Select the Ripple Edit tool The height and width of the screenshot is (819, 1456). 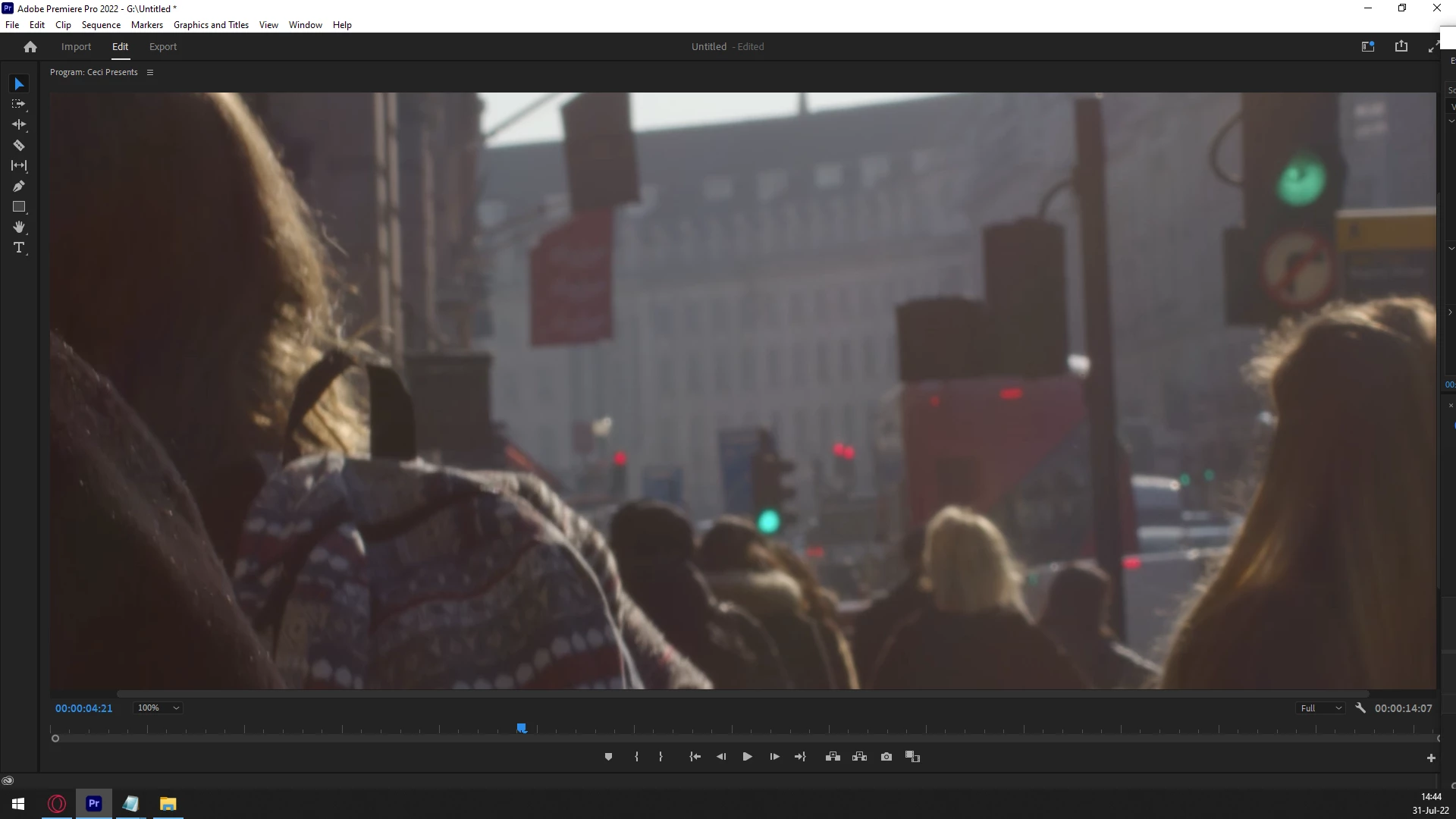click(x=19, y=124)
